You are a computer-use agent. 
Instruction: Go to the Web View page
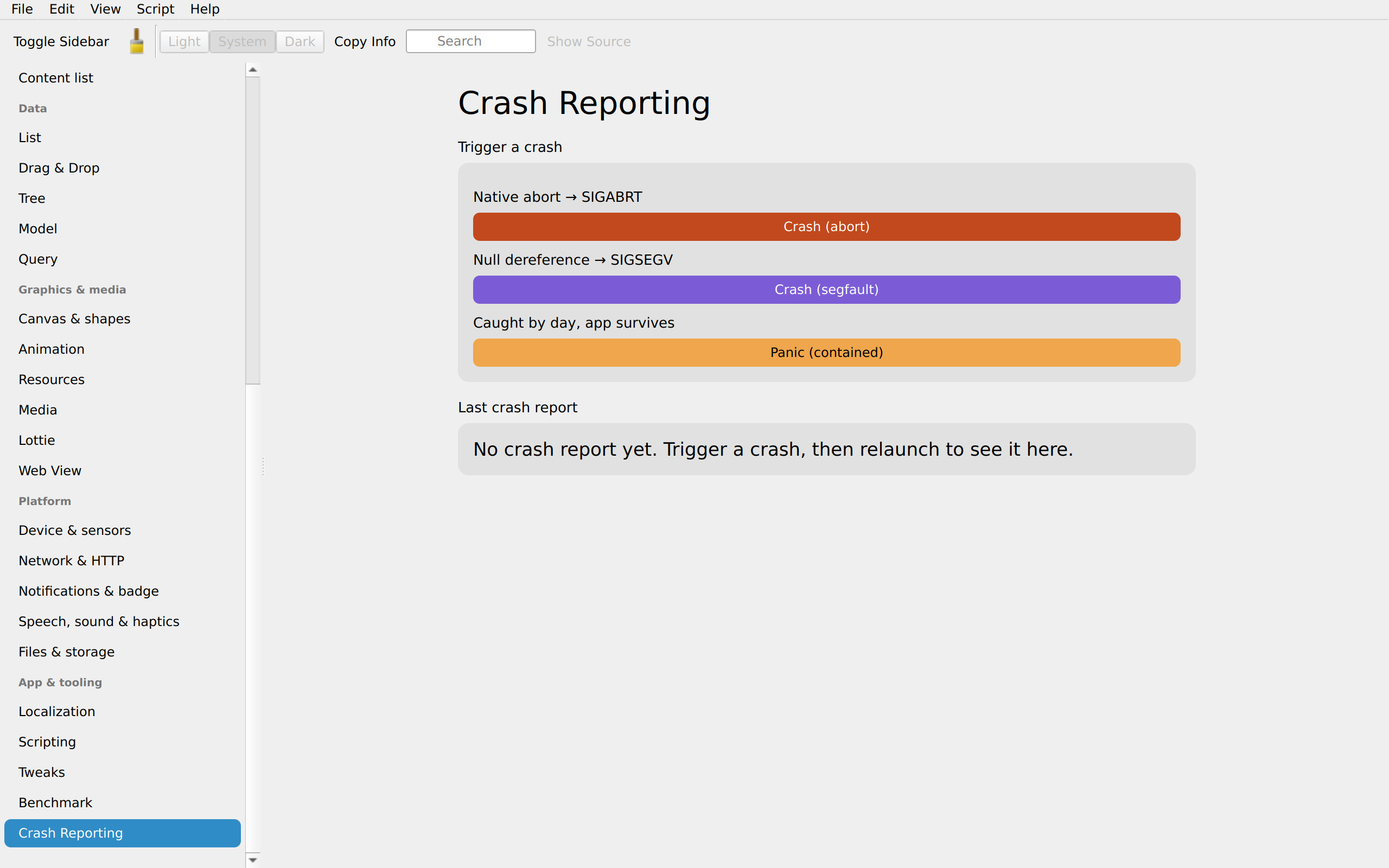(x=122, y=471)
